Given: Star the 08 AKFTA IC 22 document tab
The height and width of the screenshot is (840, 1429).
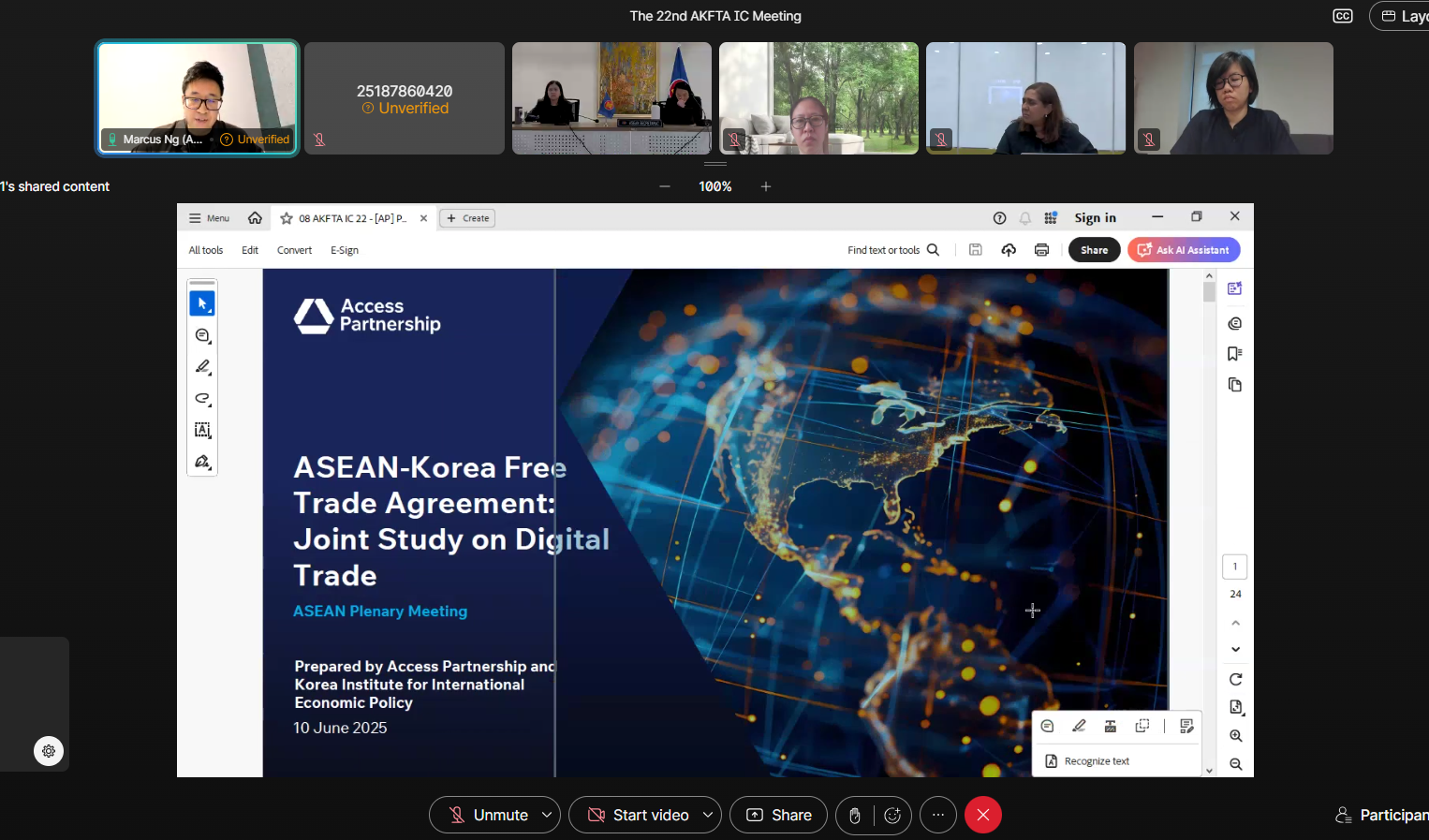Looking at the screenshot, I should 287,218.
